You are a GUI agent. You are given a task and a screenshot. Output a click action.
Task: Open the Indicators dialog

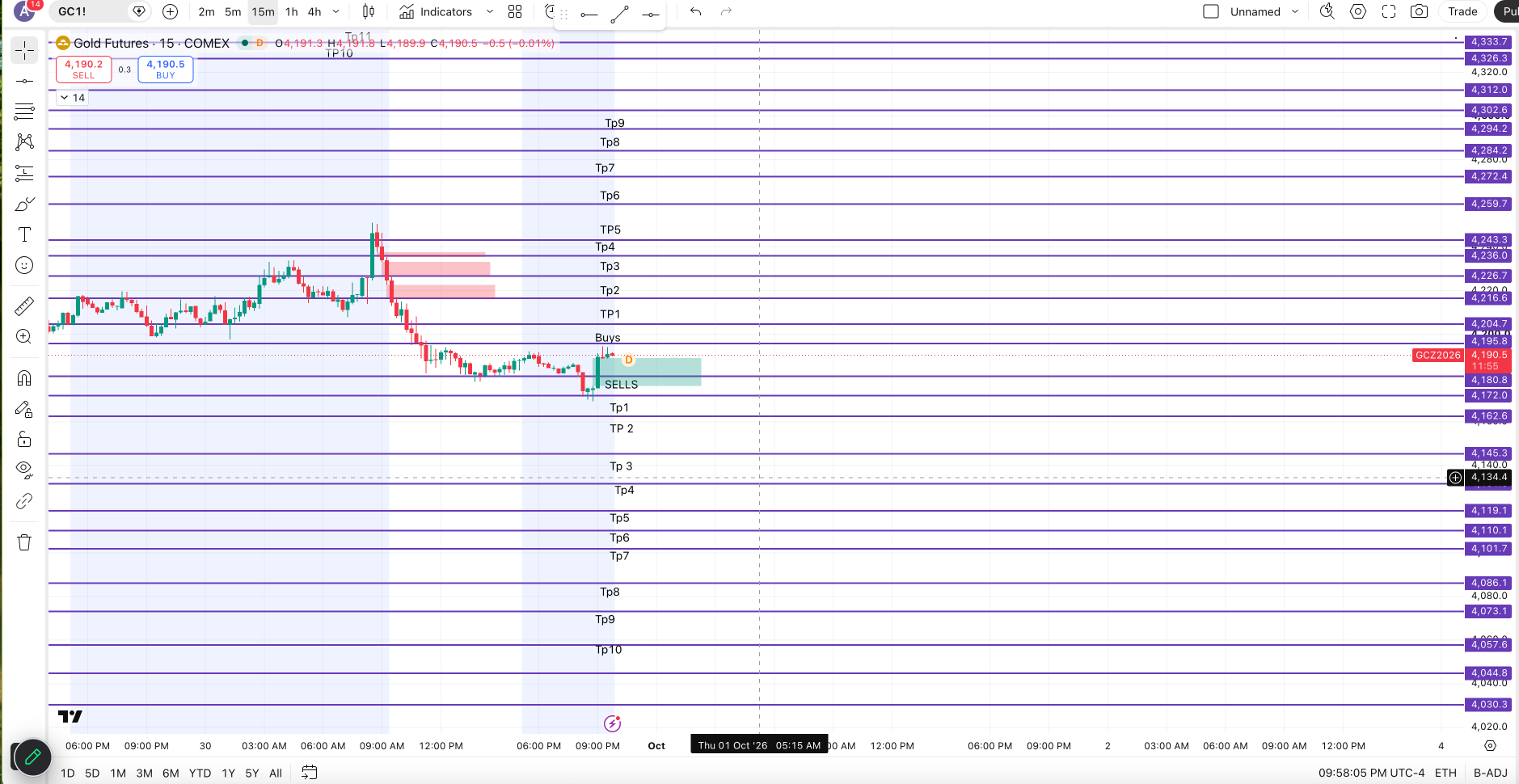pos(436,11)
